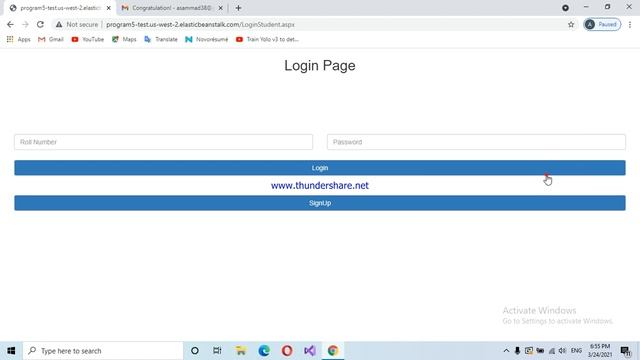Minimize the Chrome window
Screen dimensions: 640x360
[x=586, y=7]
